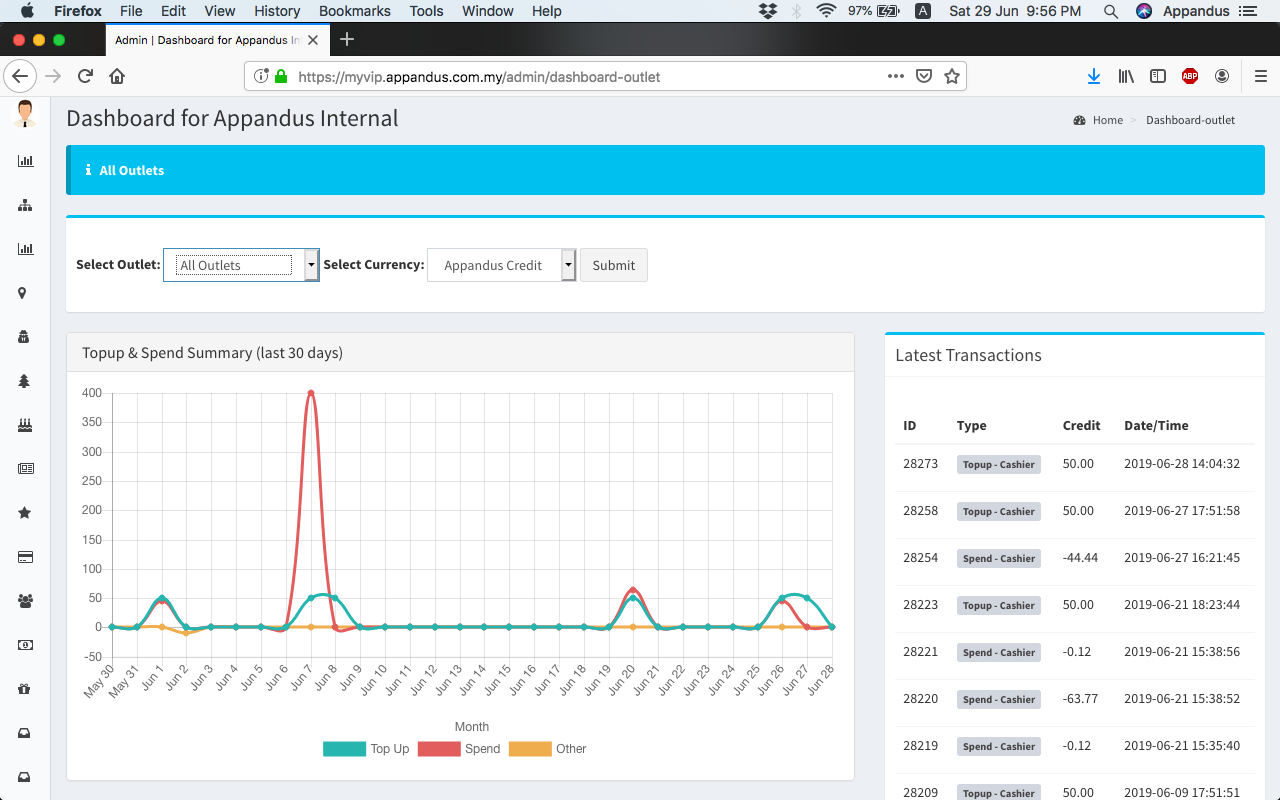The image size is (1280, 800).
Task: Click the Dropbox menu bar icon
Action: (768, 11)
